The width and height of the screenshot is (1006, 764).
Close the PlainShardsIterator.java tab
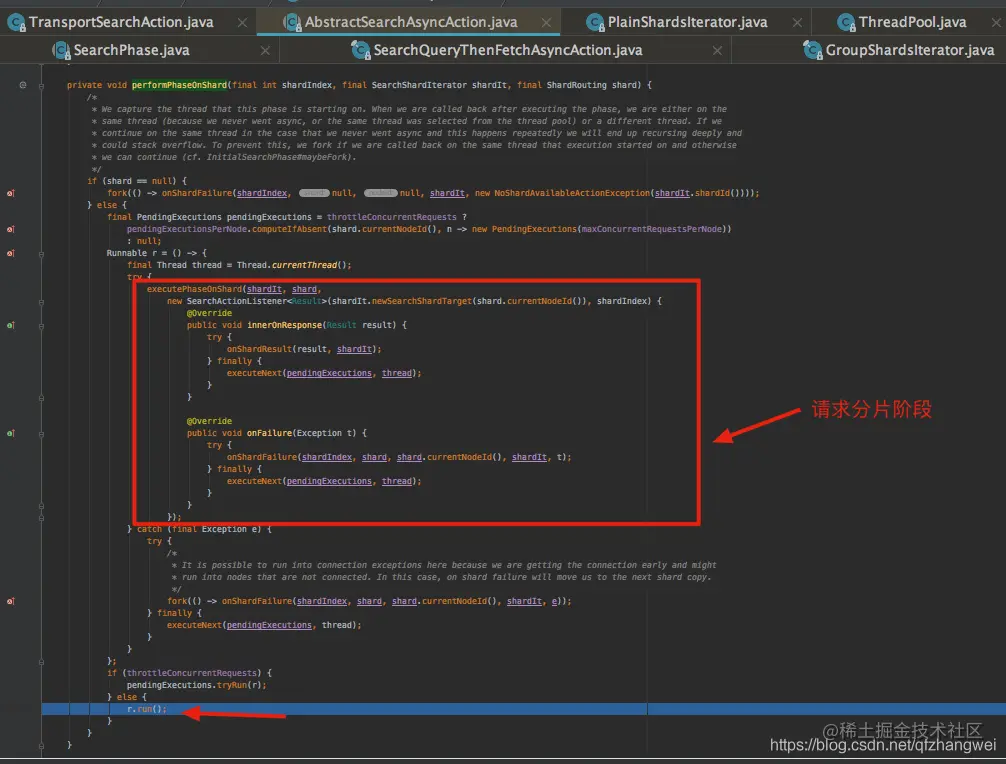(x=797, y=23)
